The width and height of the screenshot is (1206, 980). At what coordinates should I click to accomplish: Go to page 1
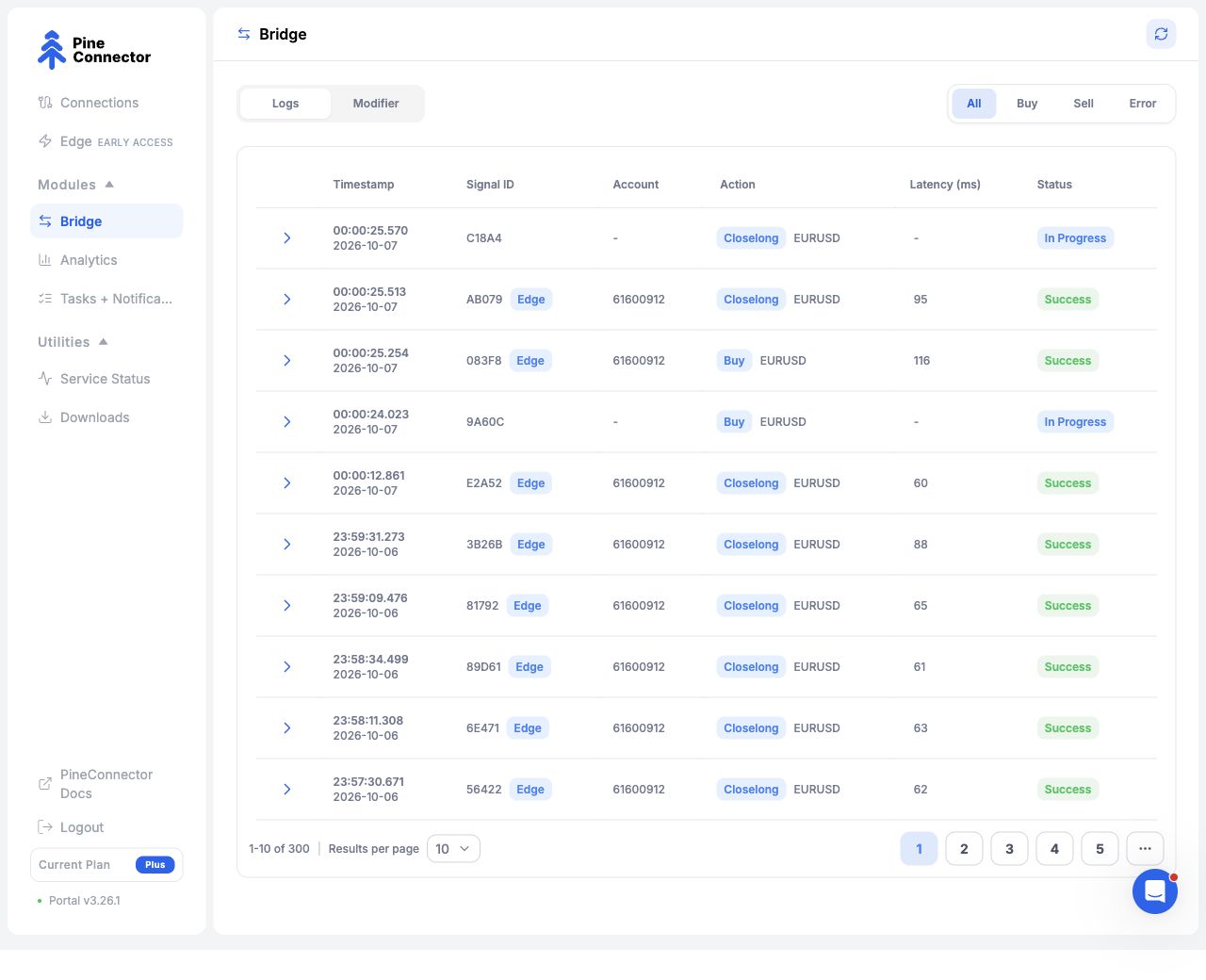919,849
